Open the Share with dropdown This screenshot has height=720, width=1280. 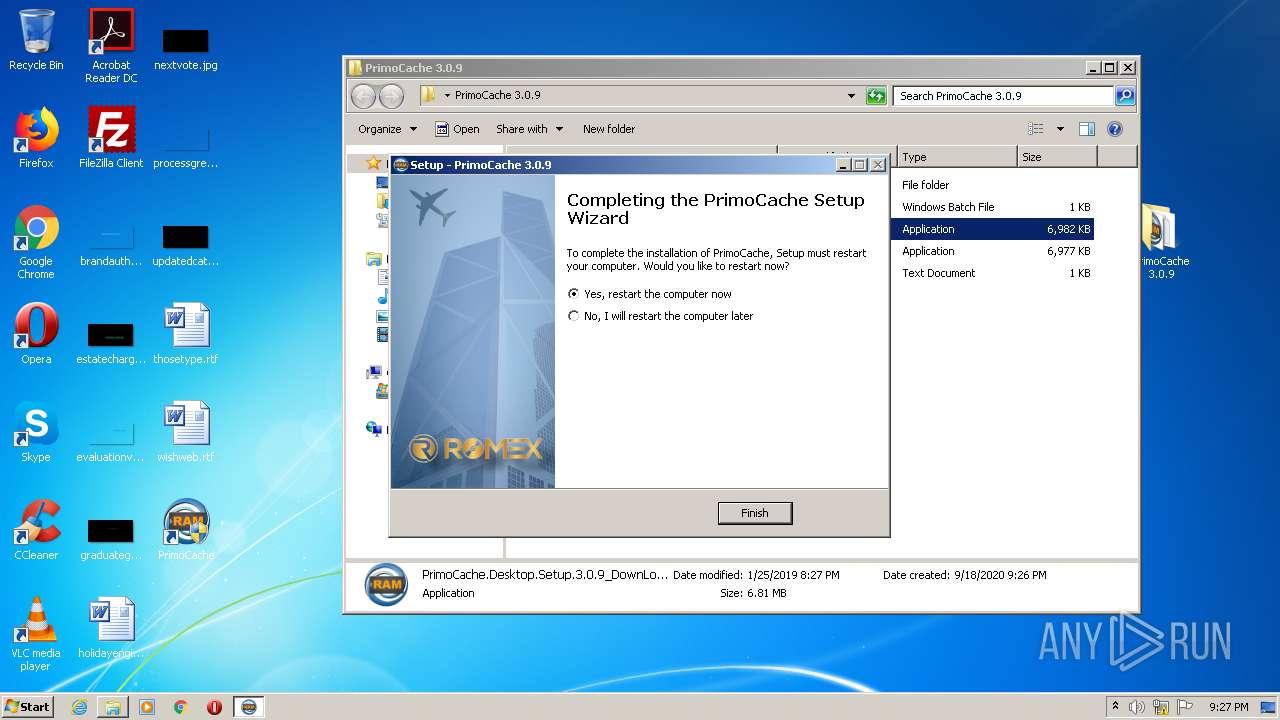coord(530,129)
